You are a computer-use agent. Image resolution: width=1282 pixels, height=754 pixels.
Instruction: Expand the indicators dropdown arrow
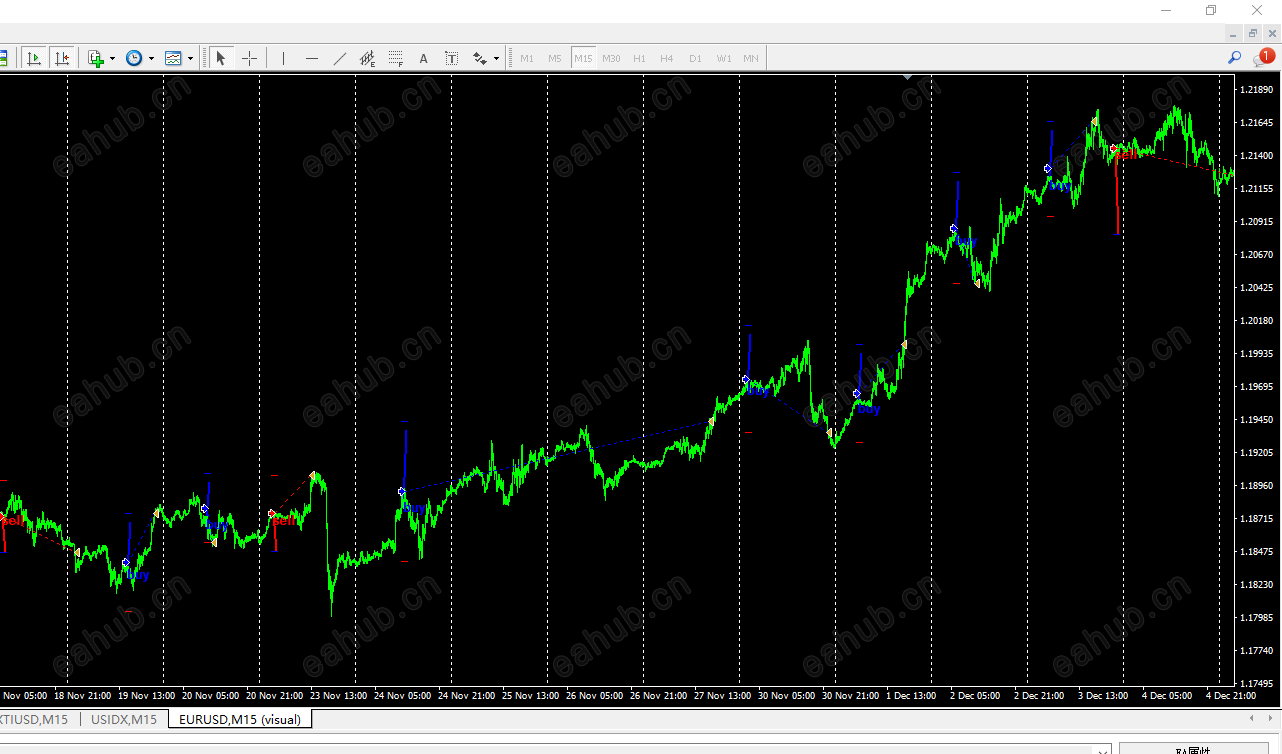112,58
